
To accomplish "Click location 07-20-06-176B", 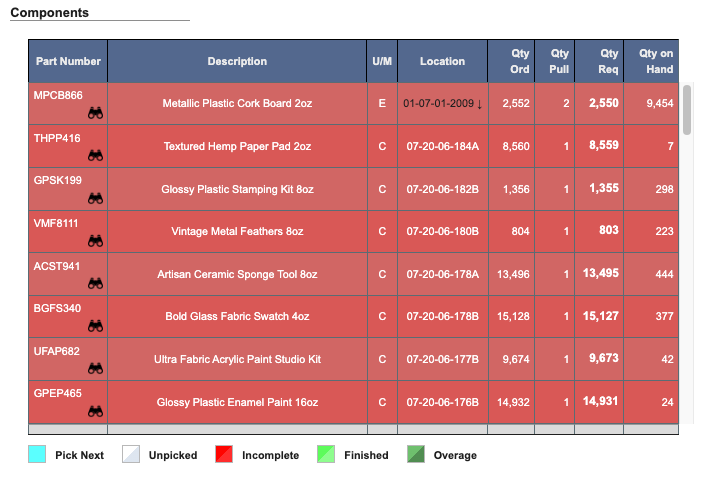I will tap(442, 402).
